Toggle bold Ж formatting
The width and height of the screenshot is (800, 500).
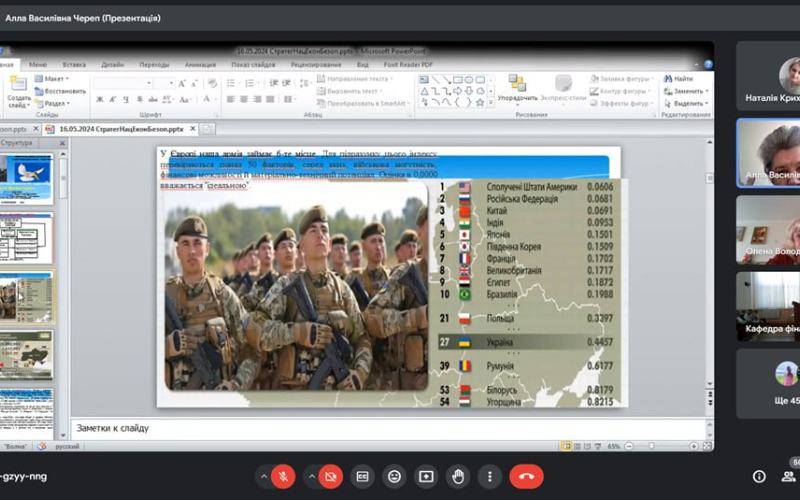[99, 99]
